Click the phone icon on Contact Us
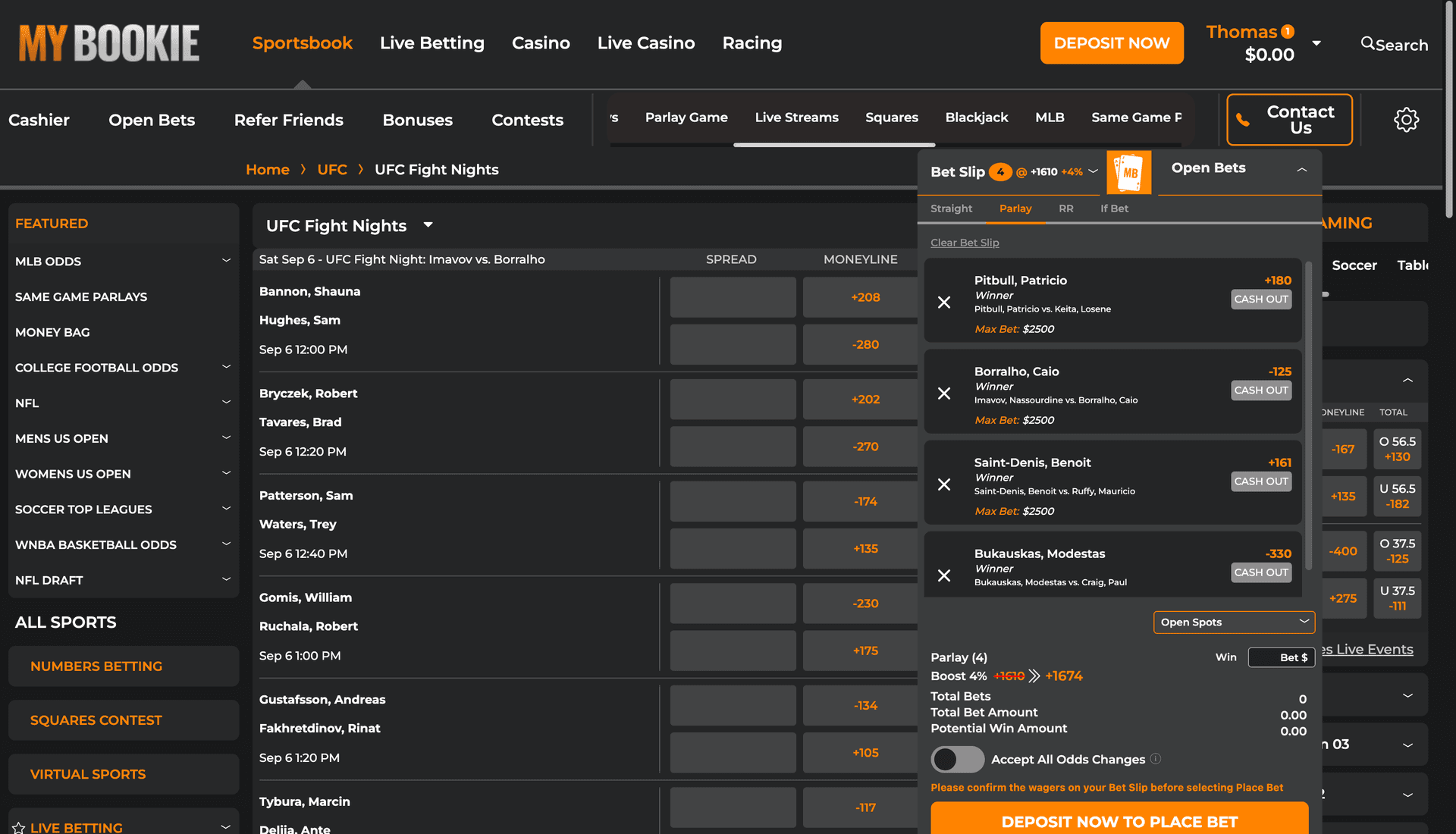The image size is (1456, 834). 1244,119
